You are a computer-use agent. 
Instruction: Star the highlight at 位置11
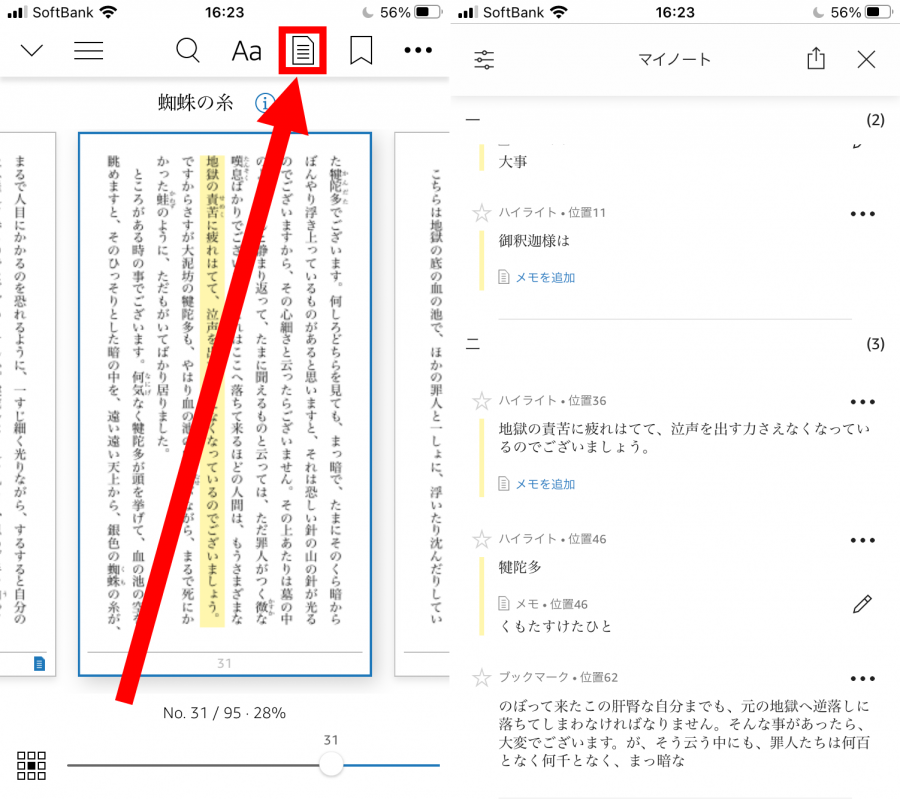(x=481, y=212)
